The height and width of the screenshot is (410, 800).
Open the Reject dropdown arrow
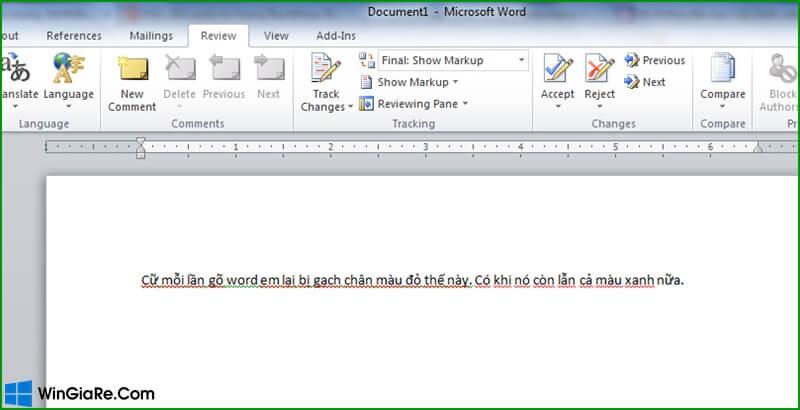tap(599, 107)
